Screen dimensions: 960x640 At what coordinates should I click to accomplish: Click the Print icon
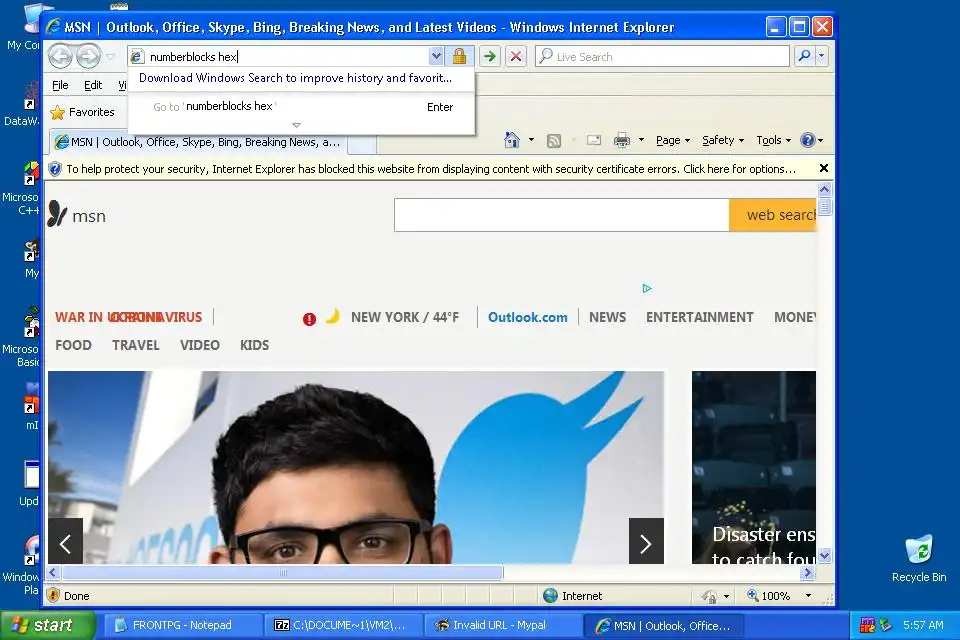[x=622, y=140]
